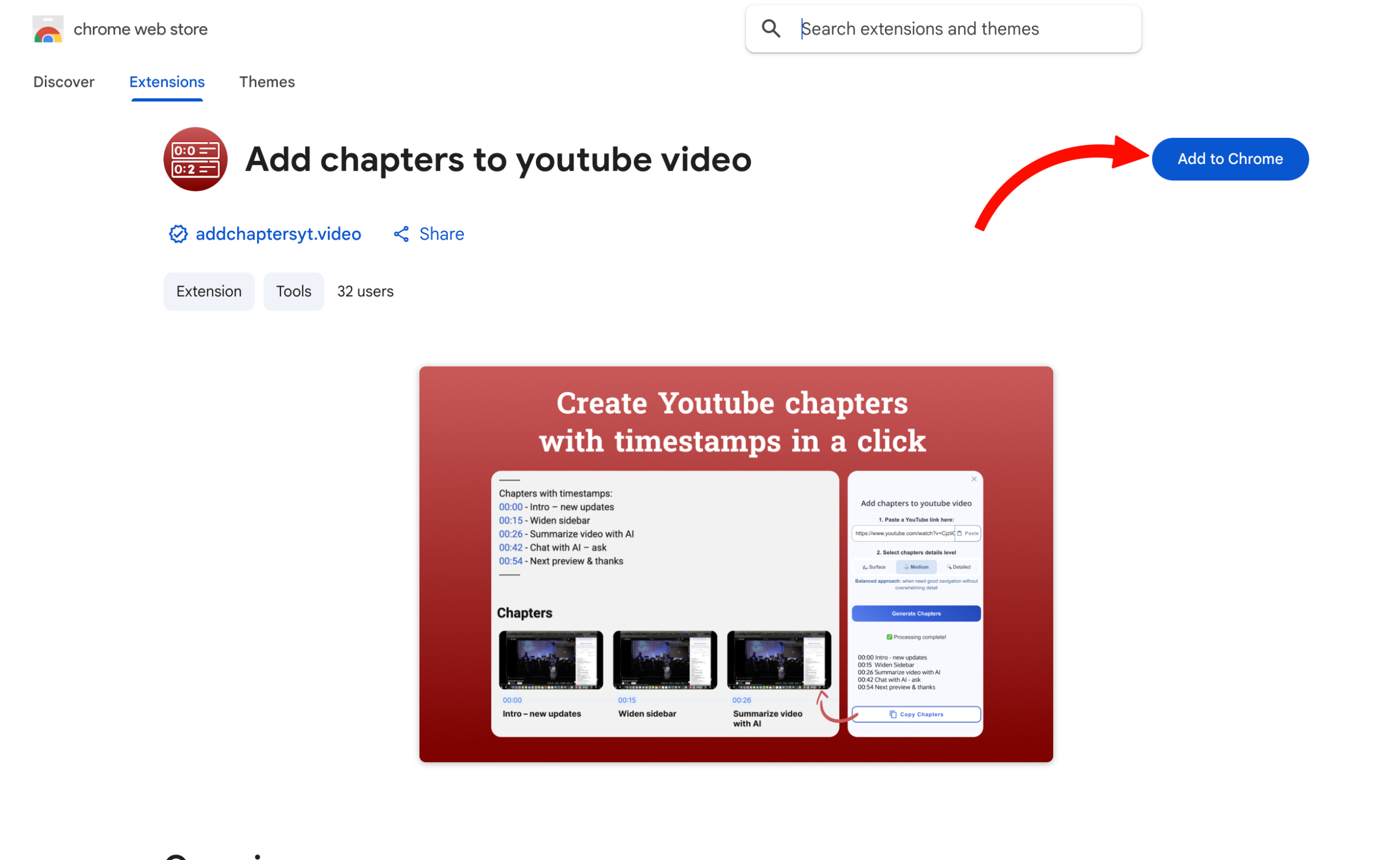Click the red extension logo icon
Screen dimensions: 1400x860
(195, 159)
